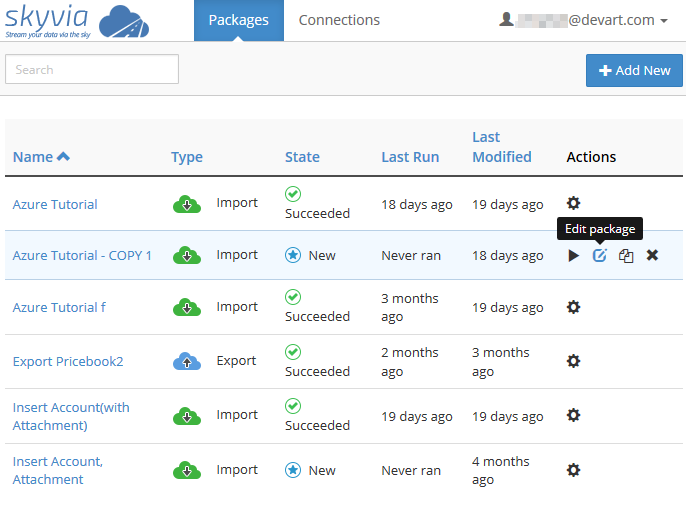Open gear actions for Insert Account(with Attachment)

tap(573, 415)
